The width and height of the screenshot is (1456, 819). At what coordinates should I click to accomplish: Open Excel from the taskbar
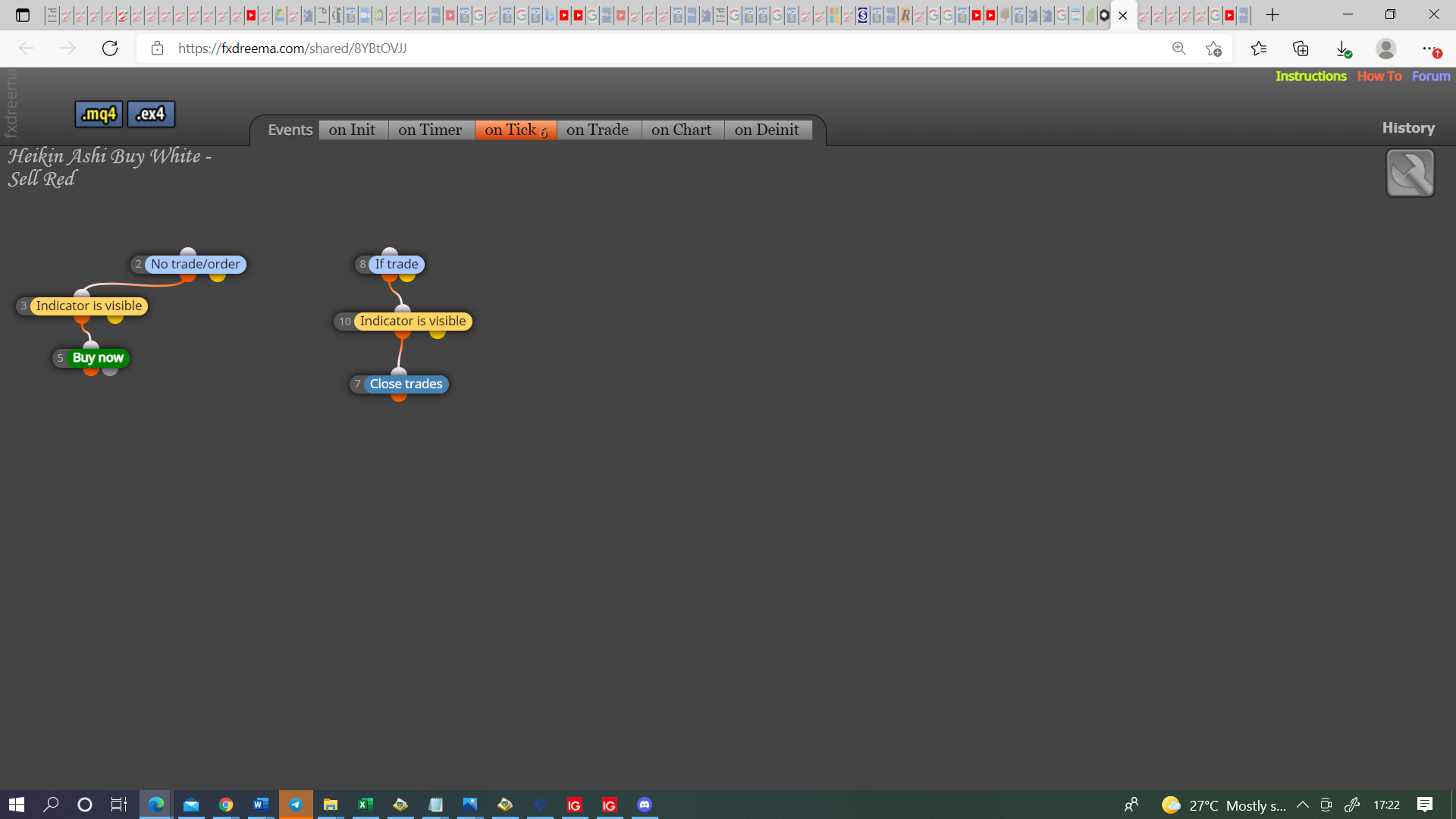pyautogui.click(x=366, y=805)
